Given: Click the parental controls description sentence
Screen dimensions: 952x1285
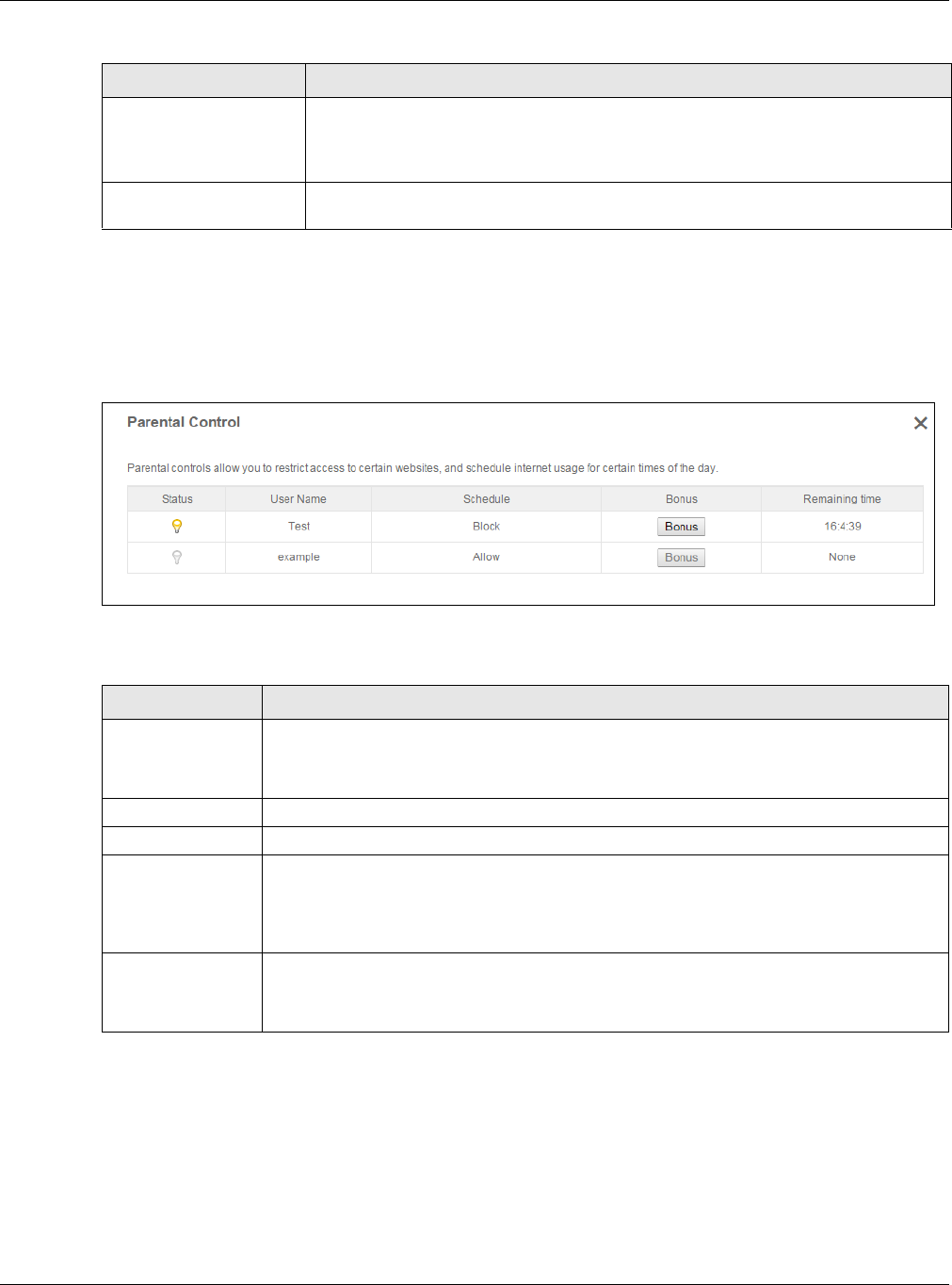Looking at the screenshot, I should tap(423, 468).
